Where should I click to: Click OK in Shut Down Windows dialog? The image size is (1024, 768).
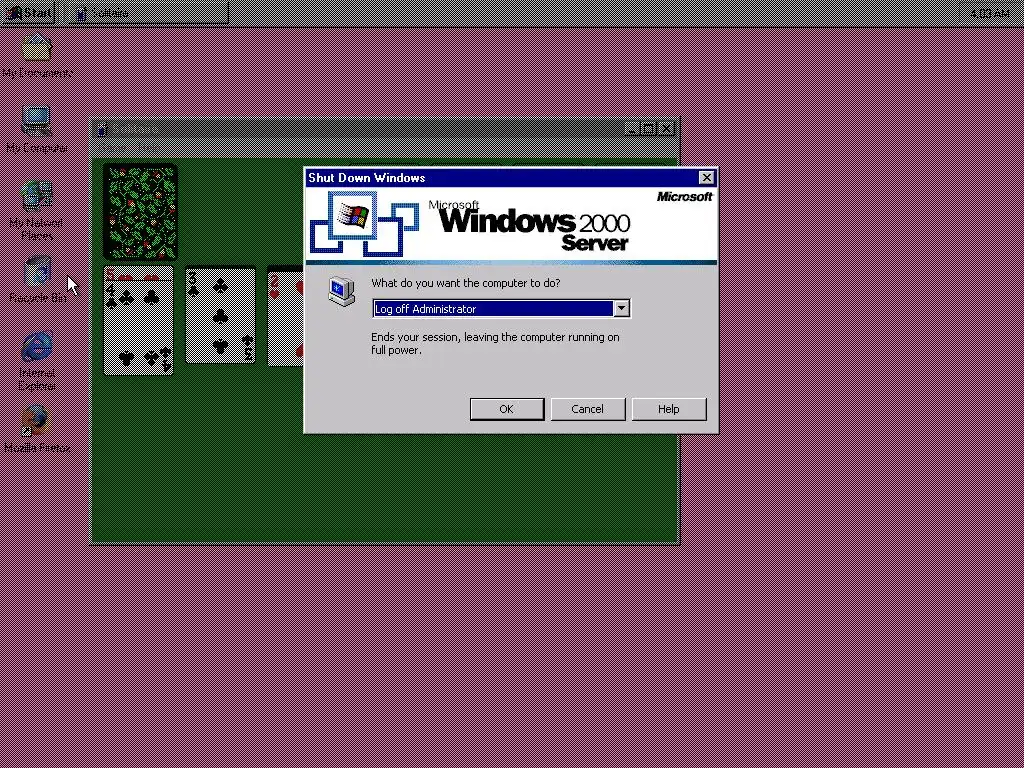point(507,409)
